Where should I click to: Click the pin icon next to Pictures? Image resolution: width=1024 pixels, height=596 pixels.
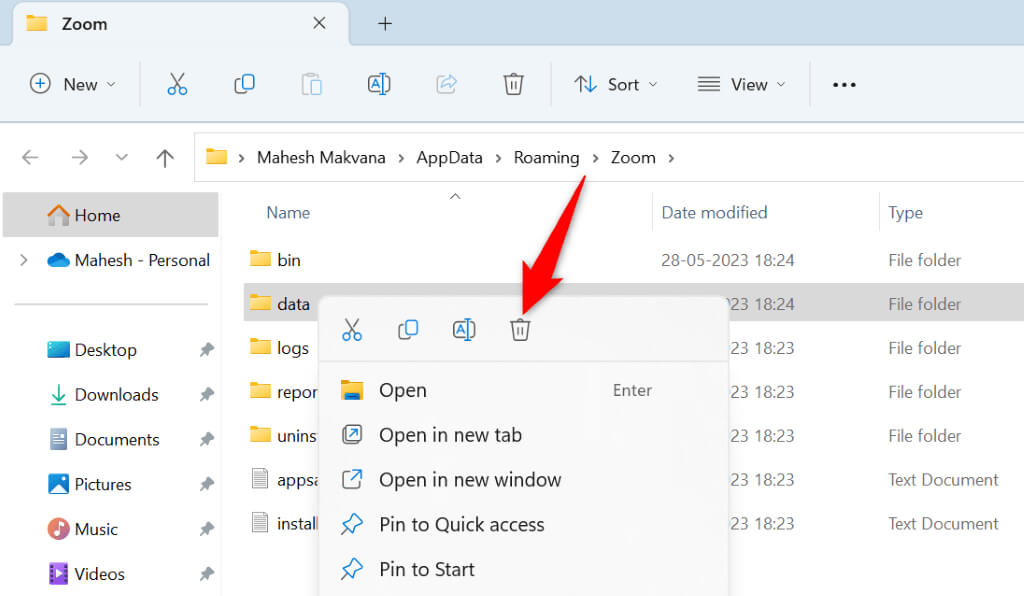[x=207, y=484]
